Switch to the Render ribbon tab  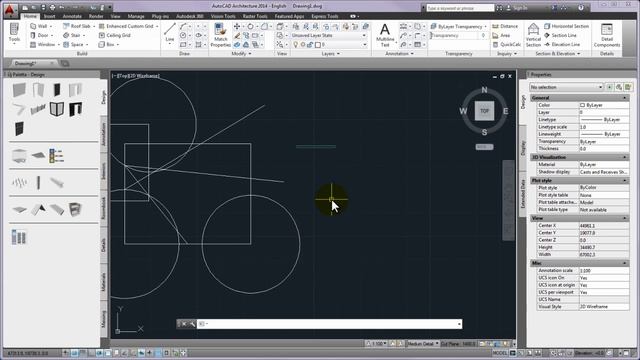coord(96,16)
